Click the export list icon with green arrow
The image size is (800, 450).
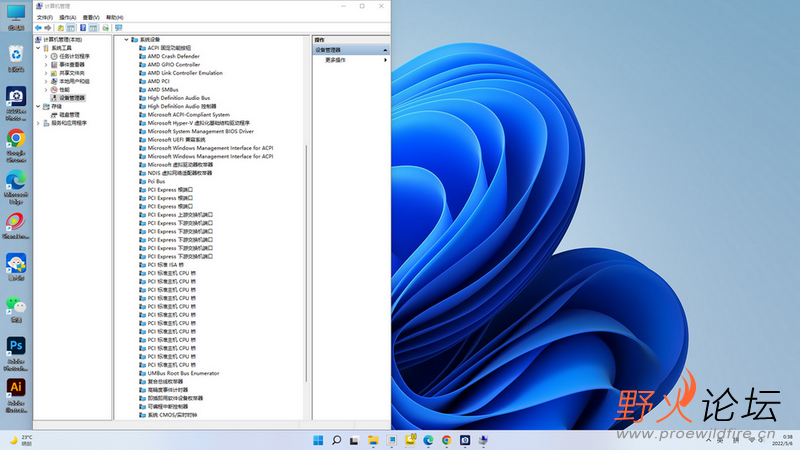pyautogui.click(x=106, y=28)
